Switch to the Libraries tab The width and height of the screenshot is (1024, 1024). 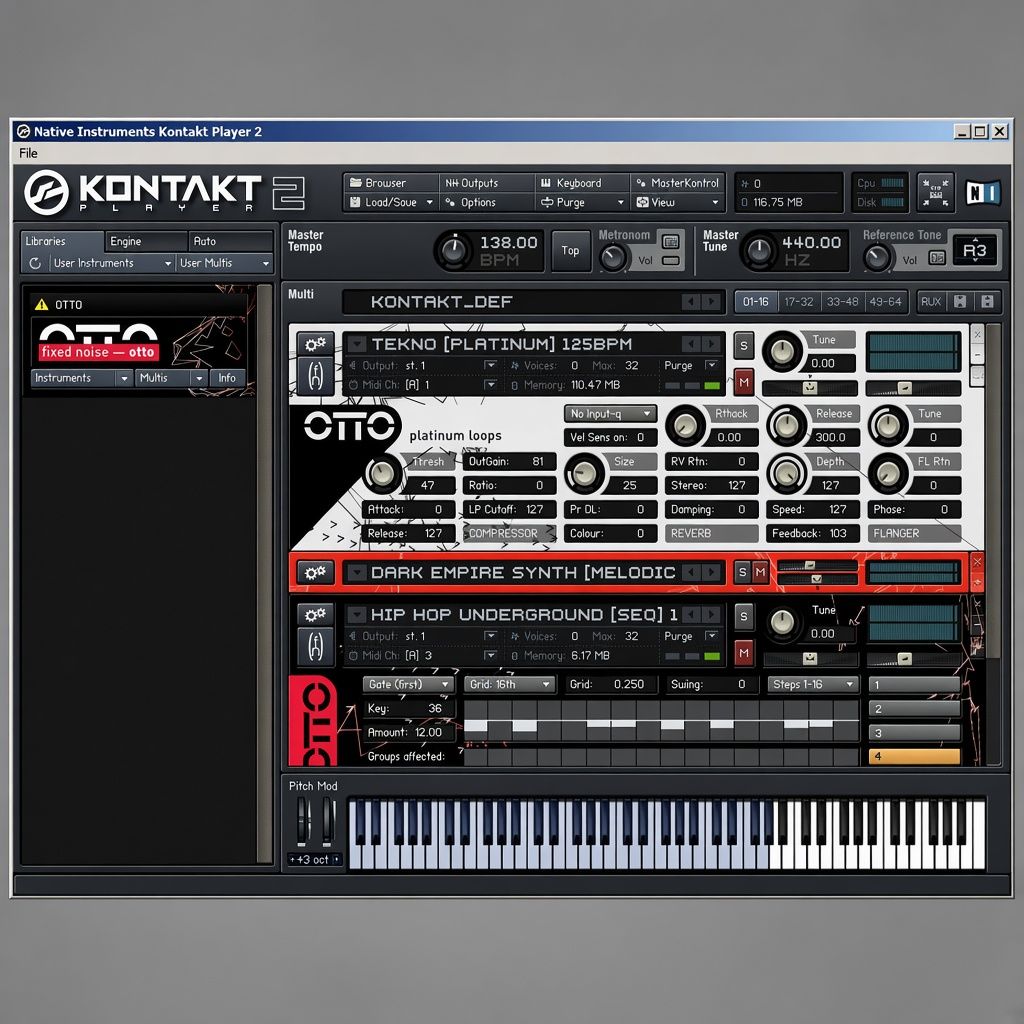point(62,242)
